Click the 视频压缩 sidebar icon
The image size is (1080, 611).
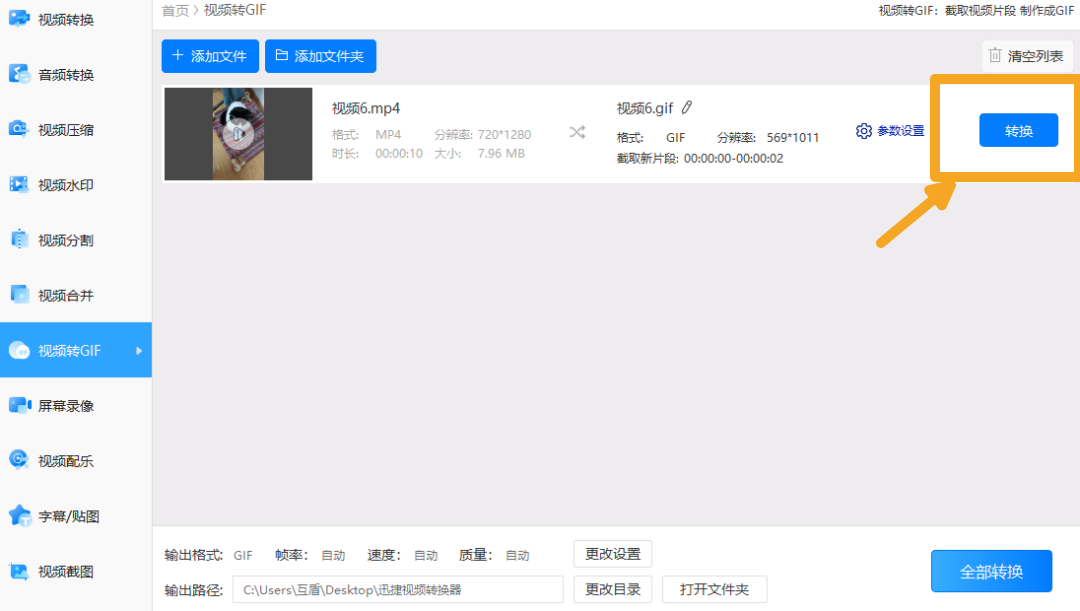(x=19, y=129)
